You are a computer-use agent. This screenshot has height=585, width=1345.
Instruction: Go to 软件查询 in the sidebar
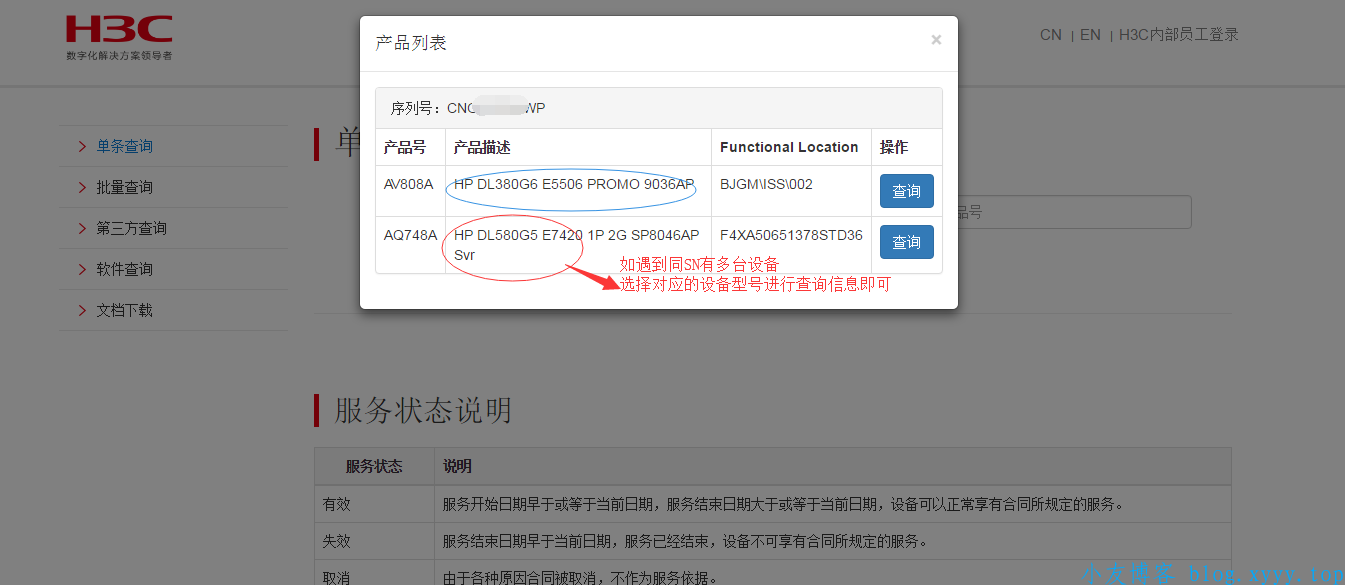coord(124,270)
